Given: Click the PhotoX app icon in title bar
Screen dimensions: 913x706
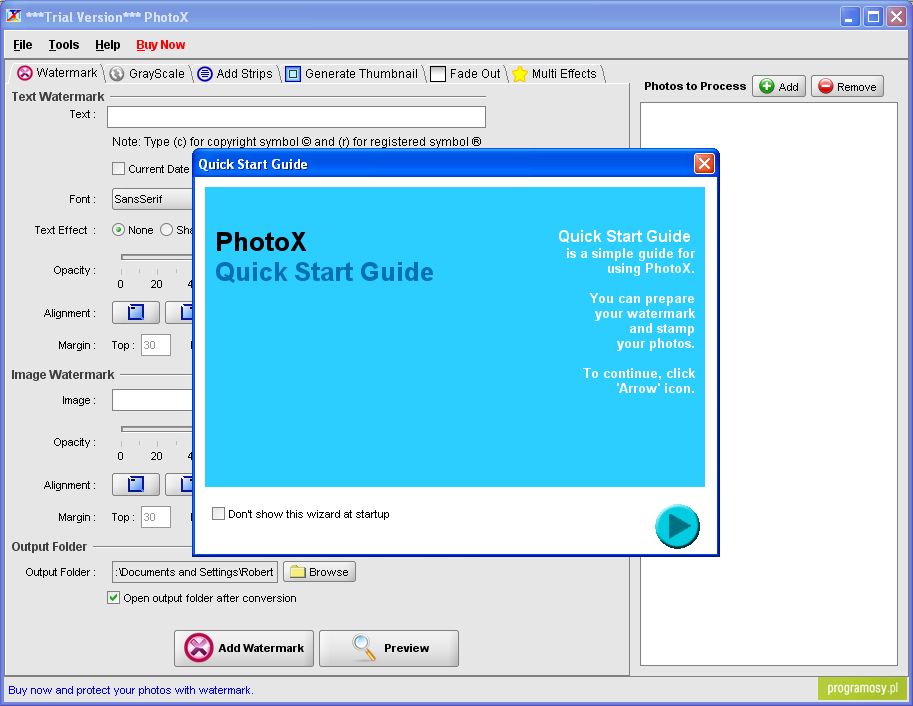Looking at the screenshot, I should [x=13, y=16].
